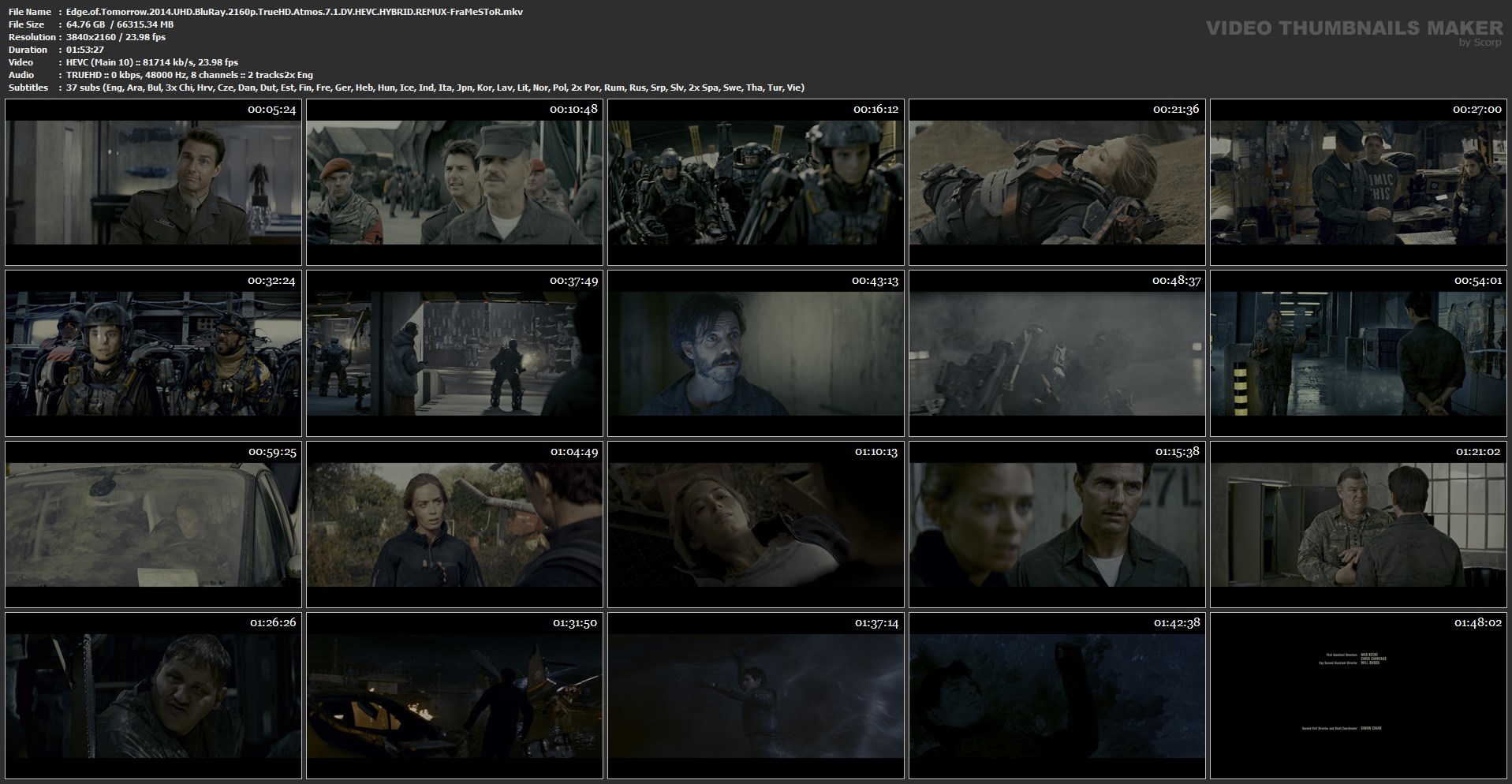Select the thumbnail at timestamp 00:10:48
The image size is (1512, 784).
[454, 182]
